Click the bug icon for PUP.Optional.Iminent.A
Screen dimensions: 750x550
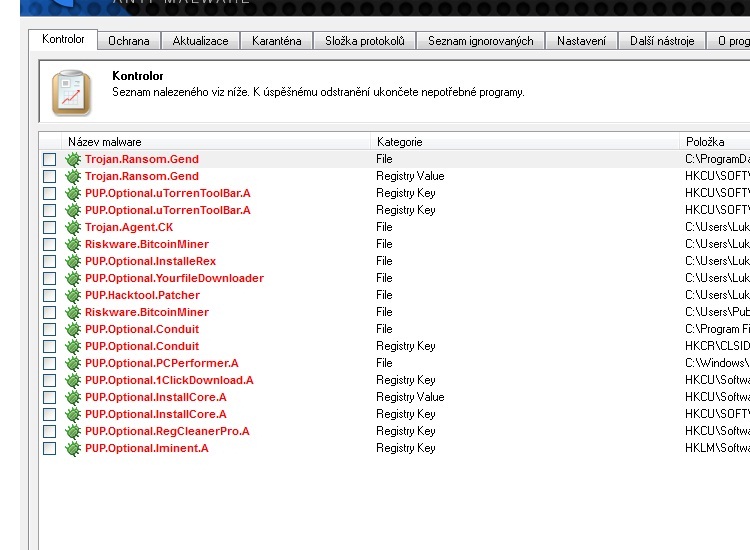(x=73, y=448)
